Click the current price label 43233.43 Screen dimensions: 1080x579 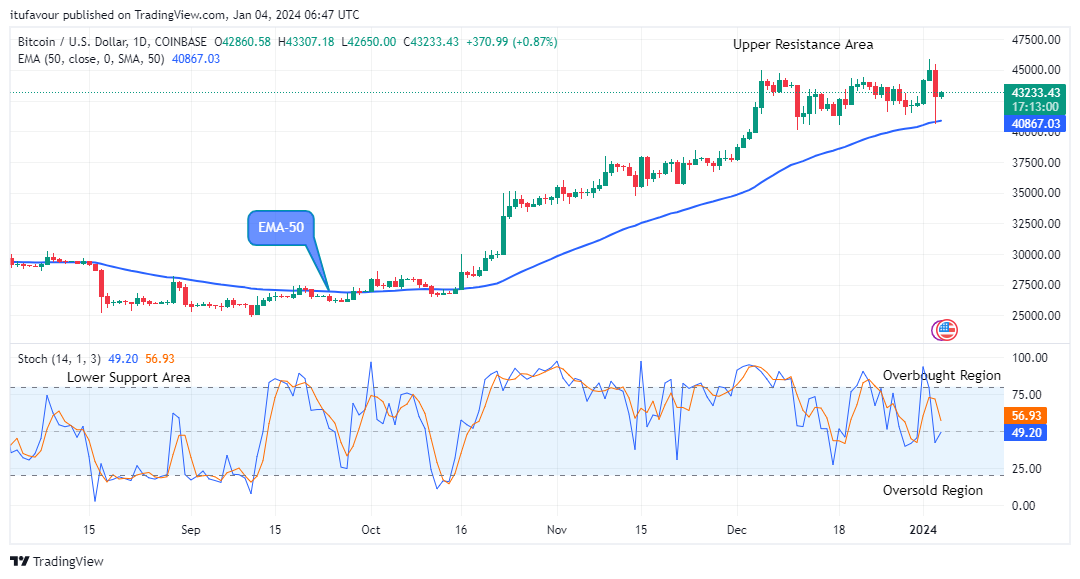point(1036,92)
